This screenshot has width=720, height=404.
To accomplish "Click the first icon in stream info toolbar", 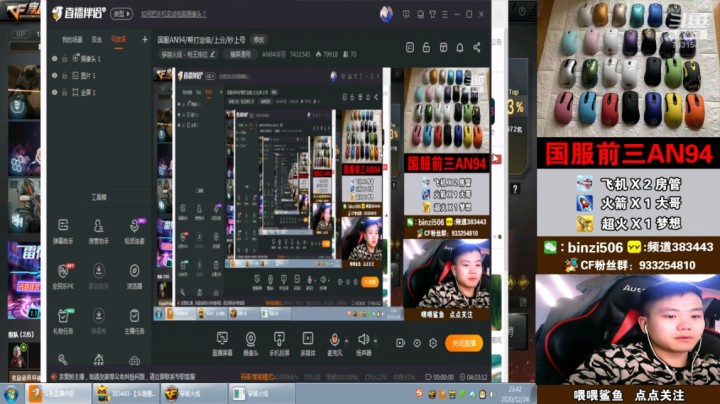I will (x=410, y=47).
